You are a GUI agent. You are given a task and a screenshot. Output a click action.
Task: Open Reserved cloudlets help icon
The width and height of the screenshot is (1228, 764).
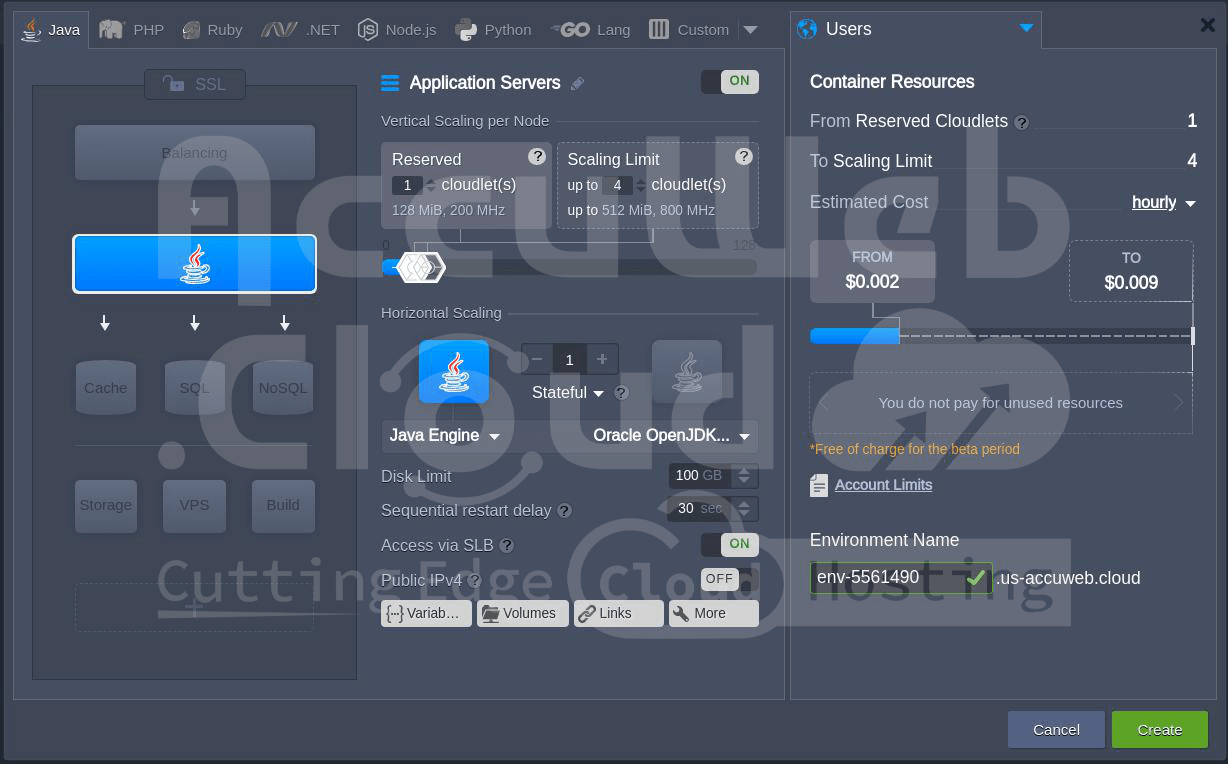pyautogui.click(x=537, y=156)
